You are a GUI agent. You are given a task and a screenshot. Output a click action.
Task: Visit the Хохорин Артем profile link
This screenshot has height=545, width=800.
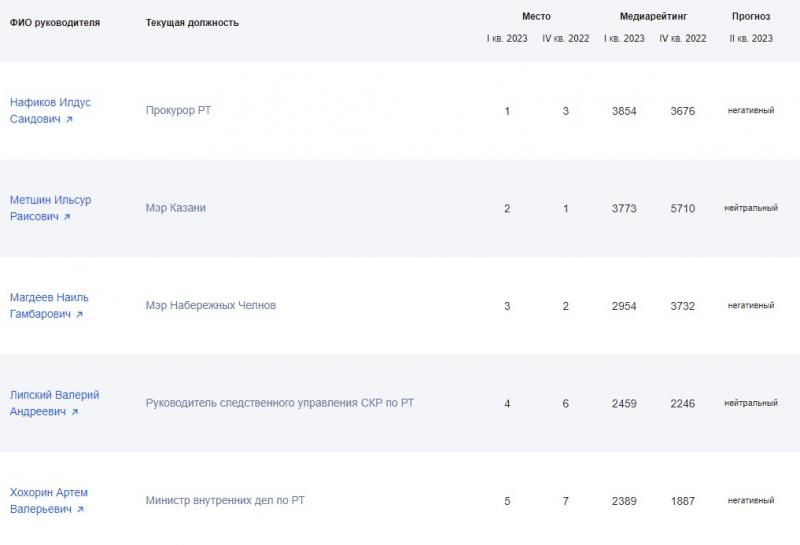pyautogui.click(x=49, y=492)
